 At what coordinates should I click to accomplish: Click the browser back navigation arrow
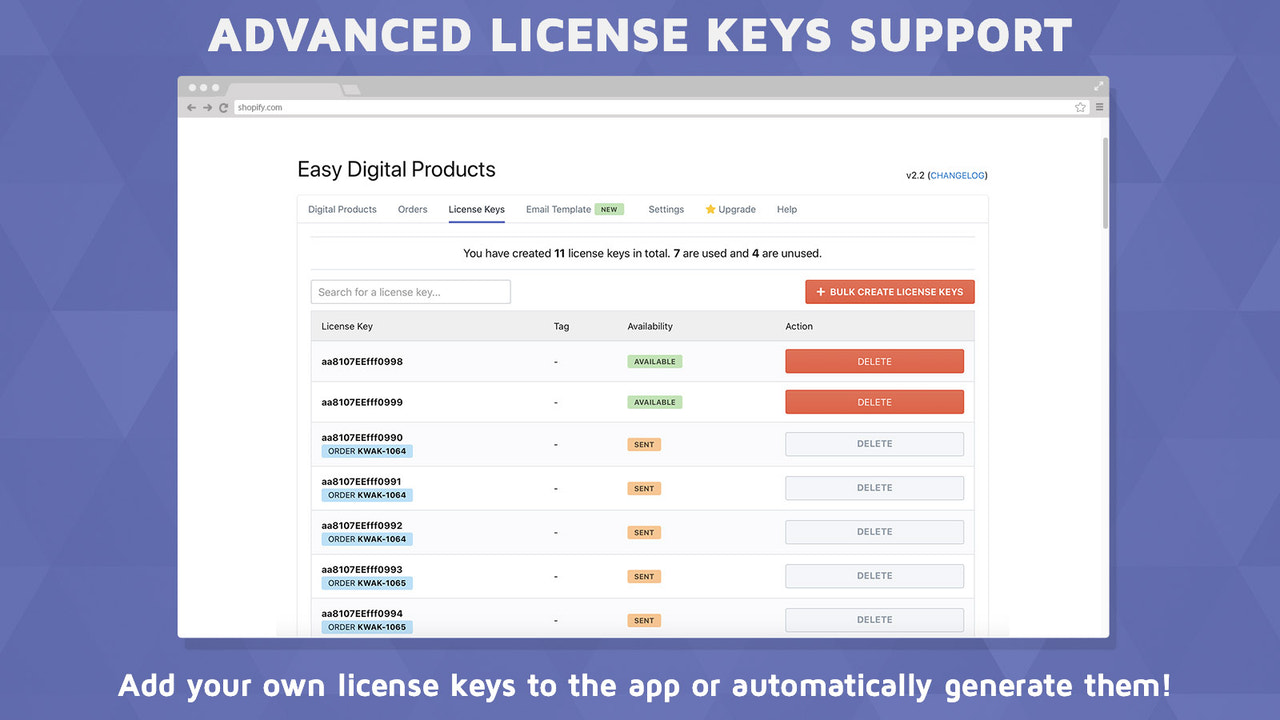190,107
